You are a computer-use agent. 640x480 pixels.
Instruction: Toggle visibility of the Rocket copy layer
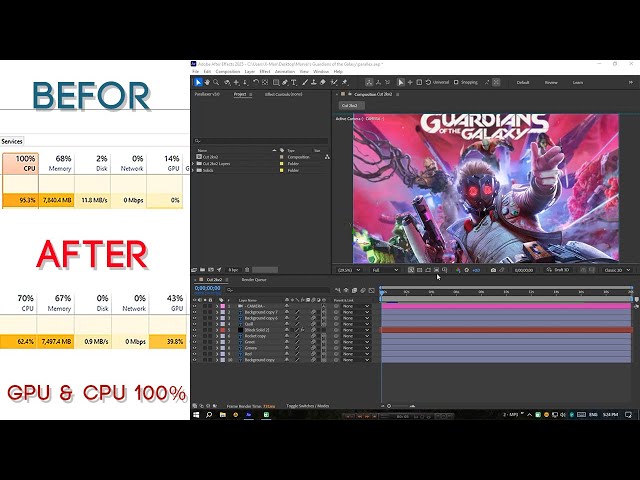(x=195, y=336)
